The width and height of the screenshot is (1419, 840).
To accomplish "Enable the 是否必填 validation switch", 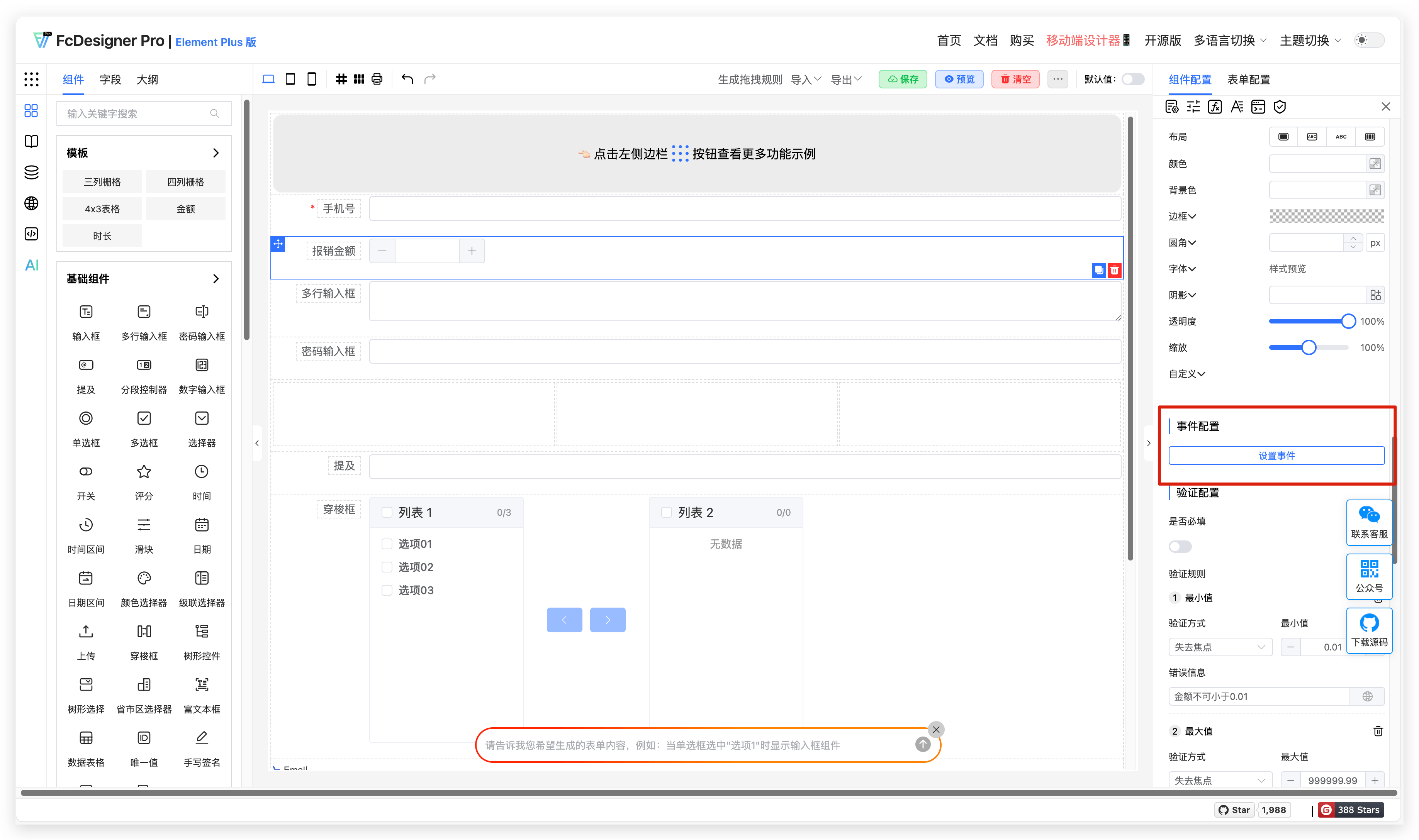I will 1180,546.
